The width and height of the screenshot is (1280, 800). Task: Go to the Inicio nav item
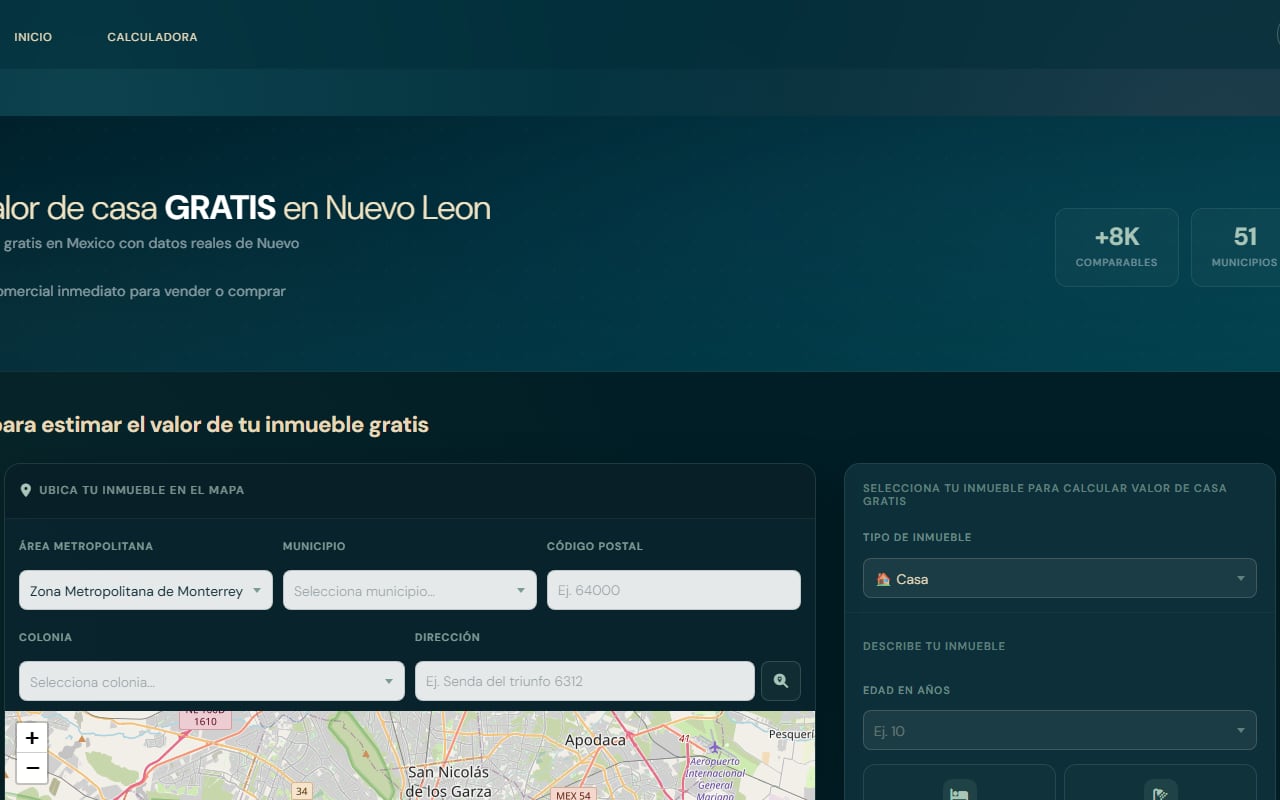[33, 37]
